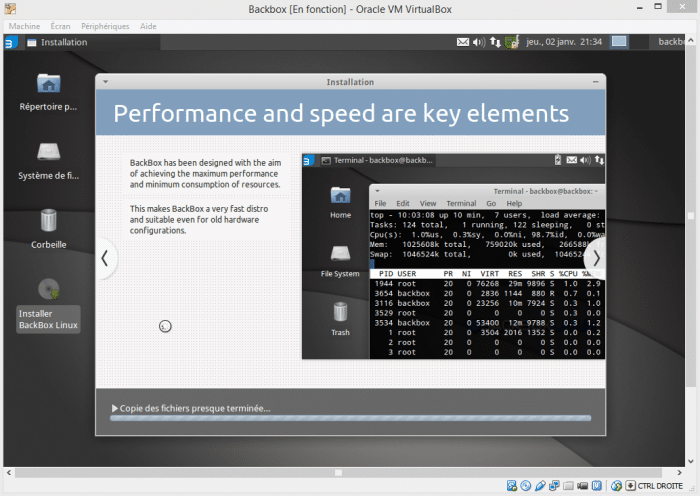Open the Installation window menu arrow
This screenshot has width=700, height=496.
(105, 82)
